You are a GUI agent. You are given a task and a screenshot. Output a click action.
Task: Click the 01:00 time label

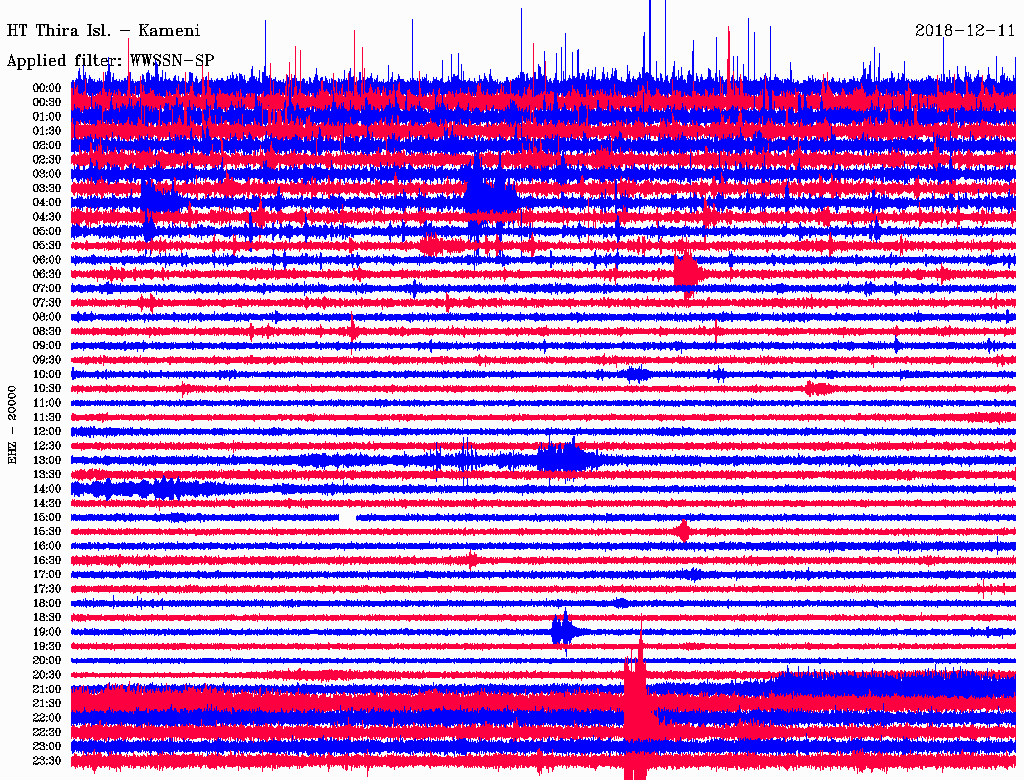(x=47, y=116)
